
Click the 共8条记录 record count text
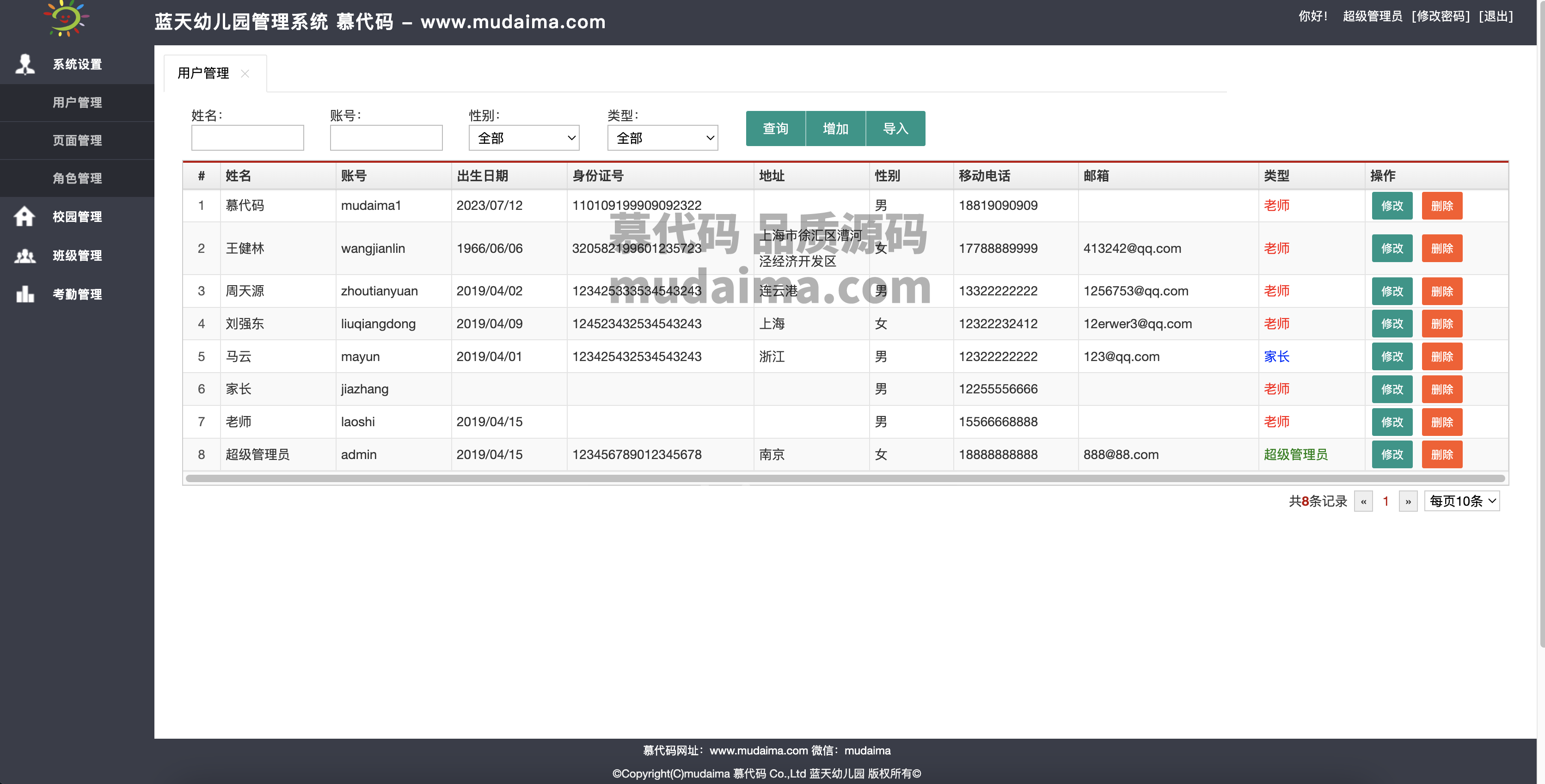pos(1318,501)
